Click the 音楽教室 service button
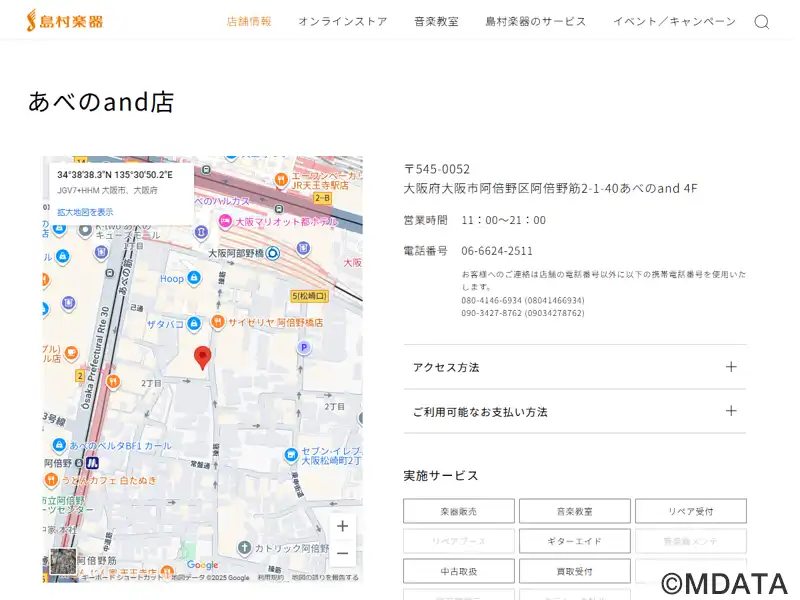Image resolution: width=800 pixels, height=600 pixels. click(x=574, y=511)
